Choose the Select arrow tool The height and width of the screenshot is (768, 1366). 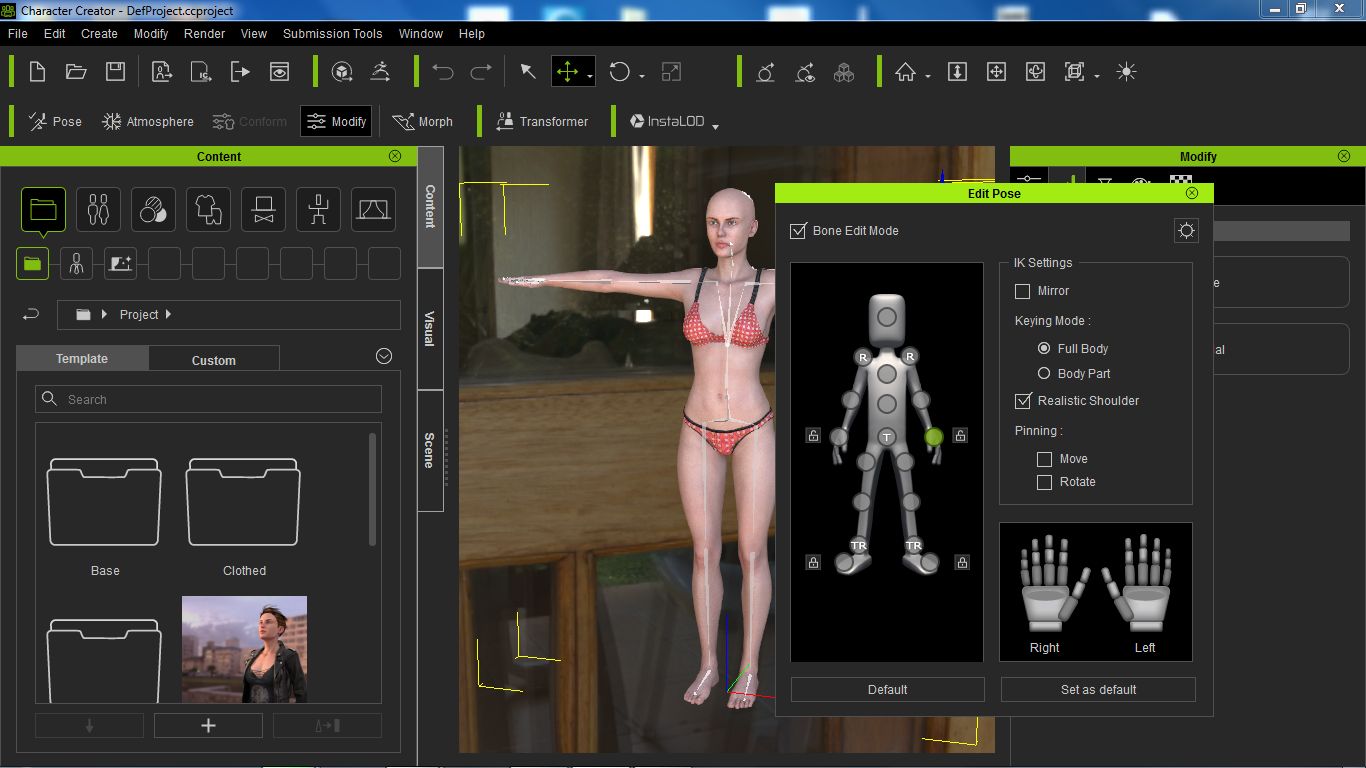coord(528,72)
